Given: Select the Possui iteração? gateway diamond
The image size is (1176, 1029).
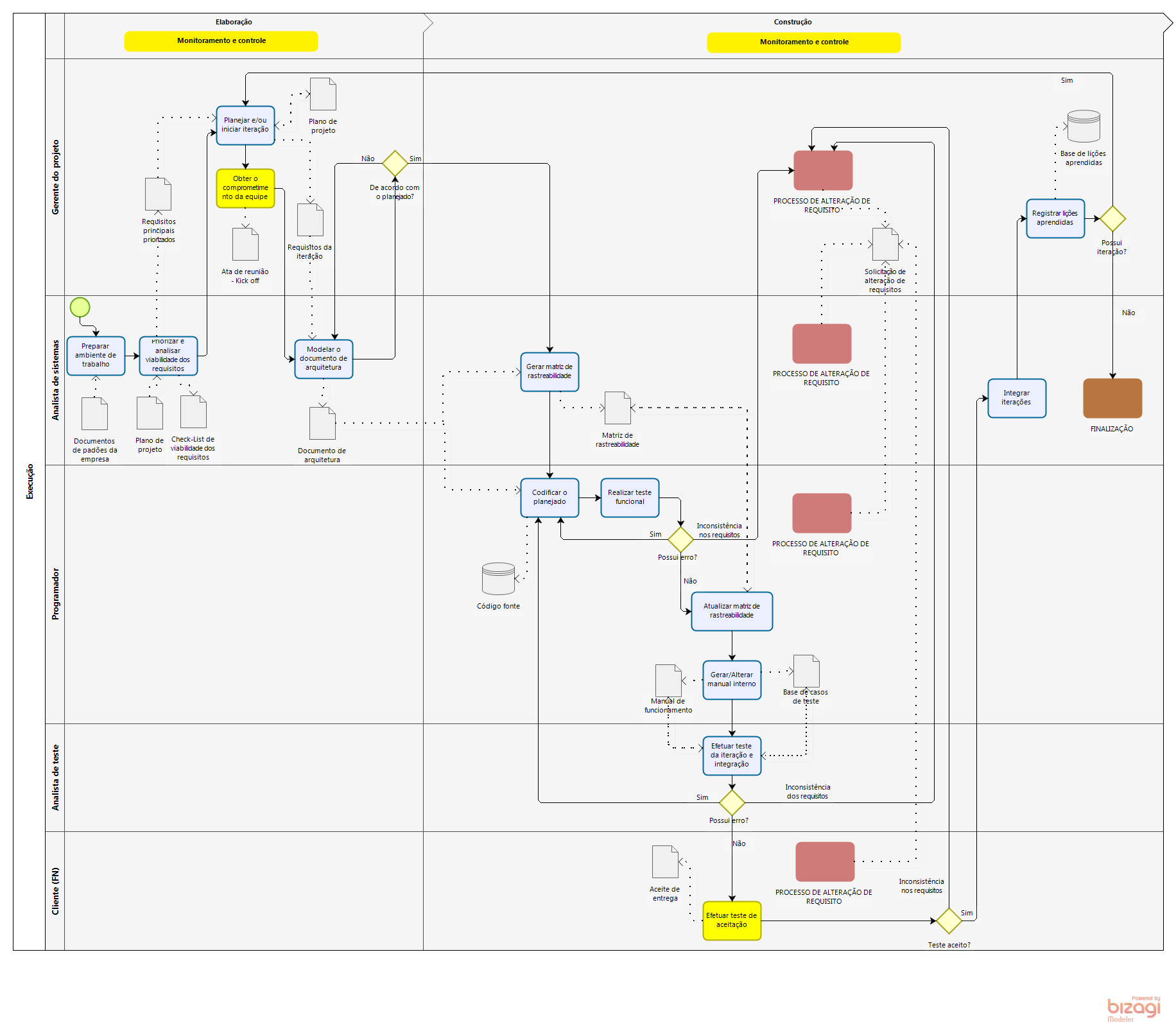Looking at the screenshot, I should [x=1112, y=219].
